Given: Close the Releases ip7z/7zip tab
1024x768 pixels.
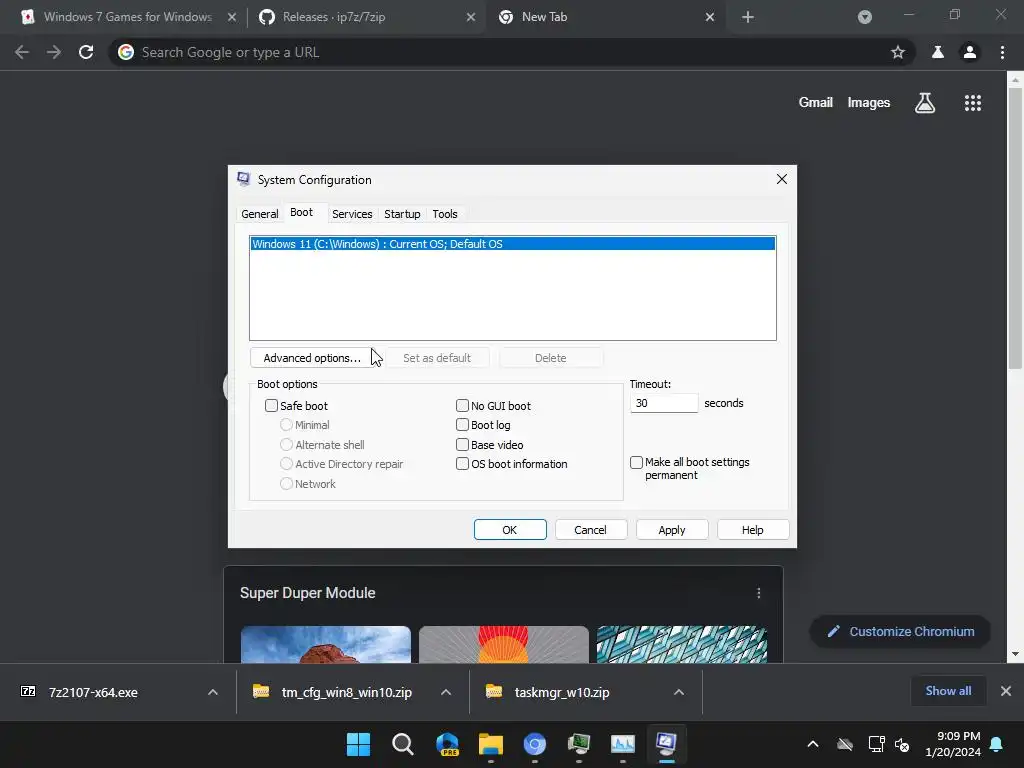Looking at the screenshot, I should pos(471,17).
